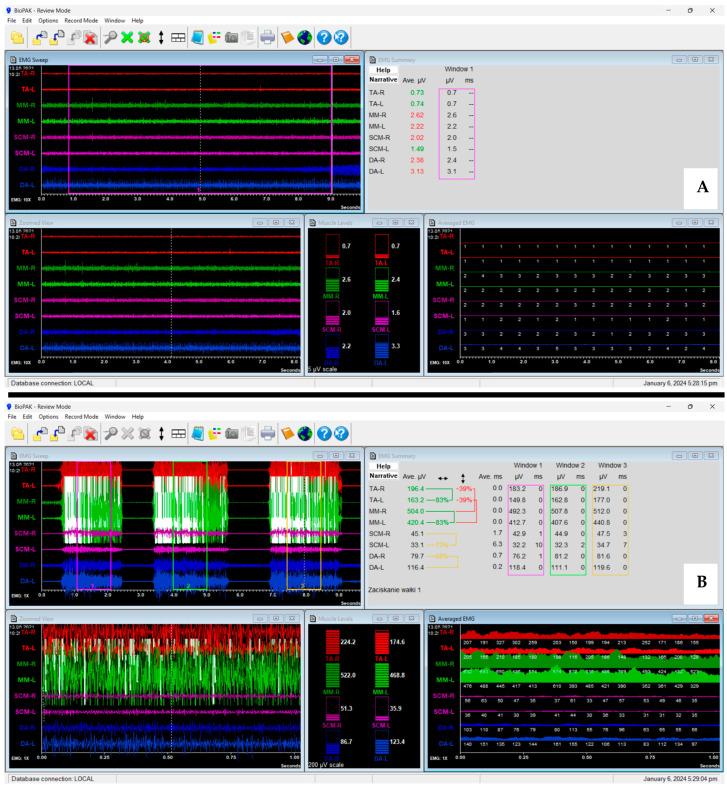Open the Options menu in the bottom window
727x788 pixels.
click(48, 415)
